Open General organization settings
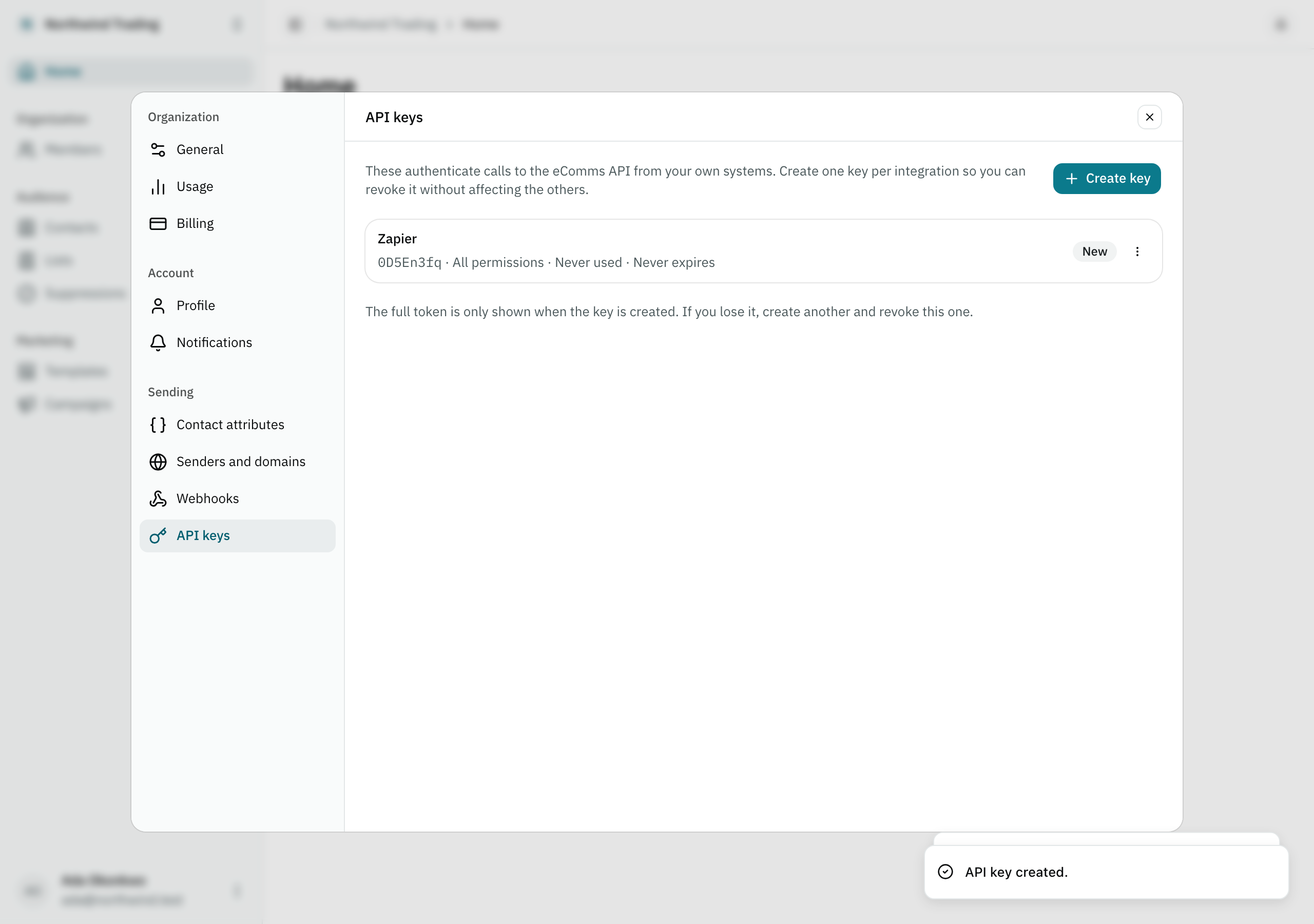Screen dimensions: 1314x924 coord(237,149)
